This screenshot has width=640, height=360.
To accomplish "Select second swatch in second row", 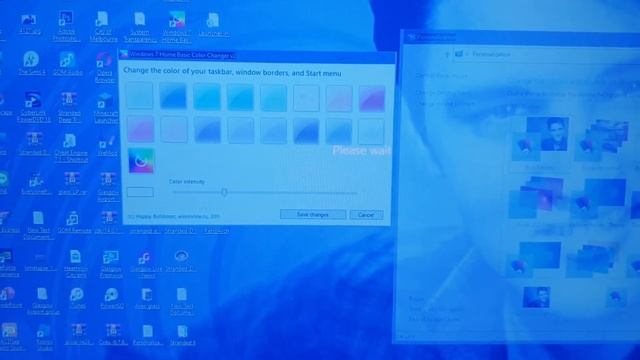I will pos(173,129).
